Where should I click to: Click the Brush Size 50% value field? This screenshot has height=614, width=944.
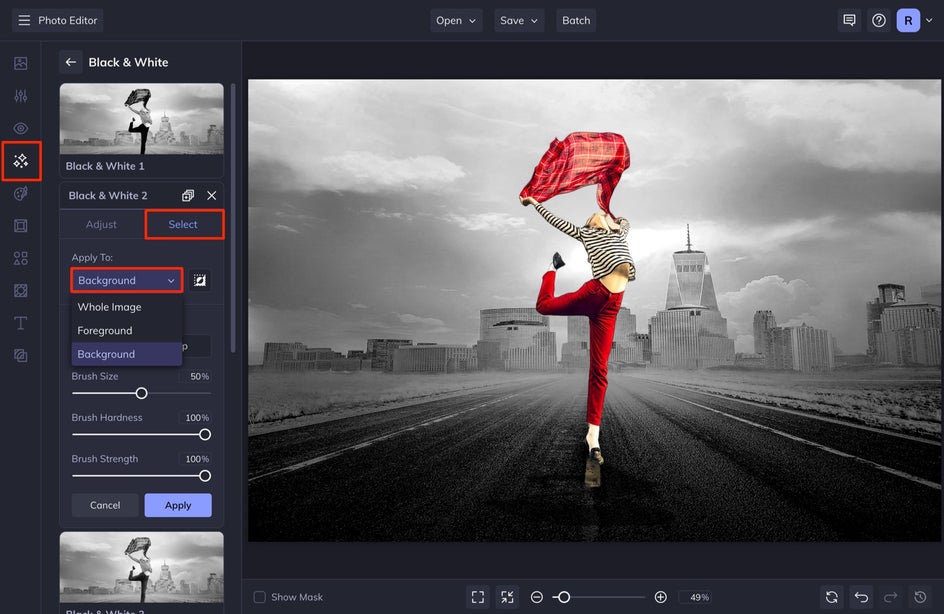click(196, 376)
